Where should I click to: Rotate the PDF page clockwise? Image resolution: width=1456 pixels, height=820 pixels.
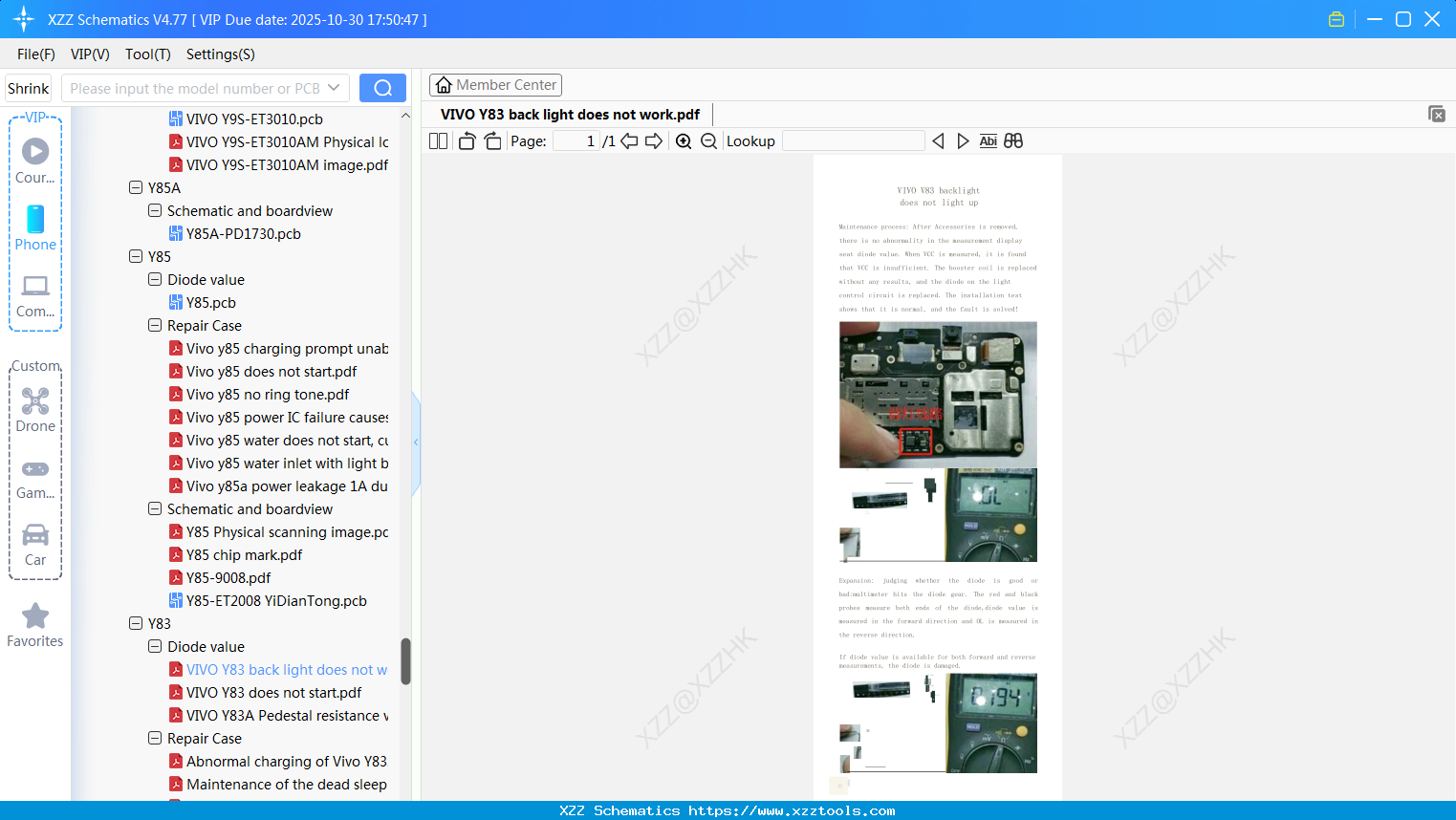click(492, 141)
